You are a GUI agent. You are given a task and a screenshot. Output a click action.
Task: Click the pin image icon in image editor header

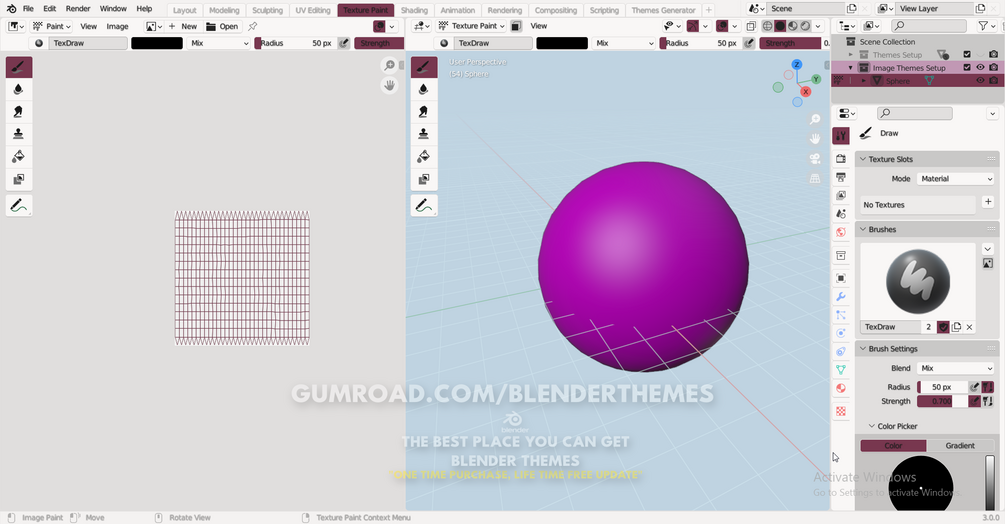[x=253, y=26]
